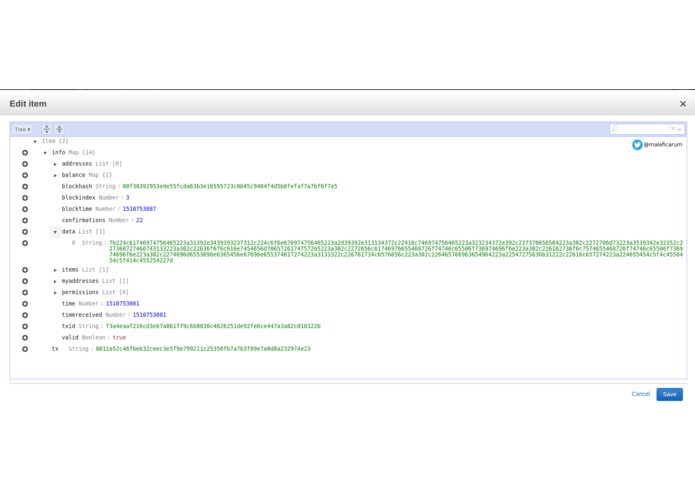The image size is (695, 494).
Task: Select the blockindex value 3
Action: click(x=127, y=198)
